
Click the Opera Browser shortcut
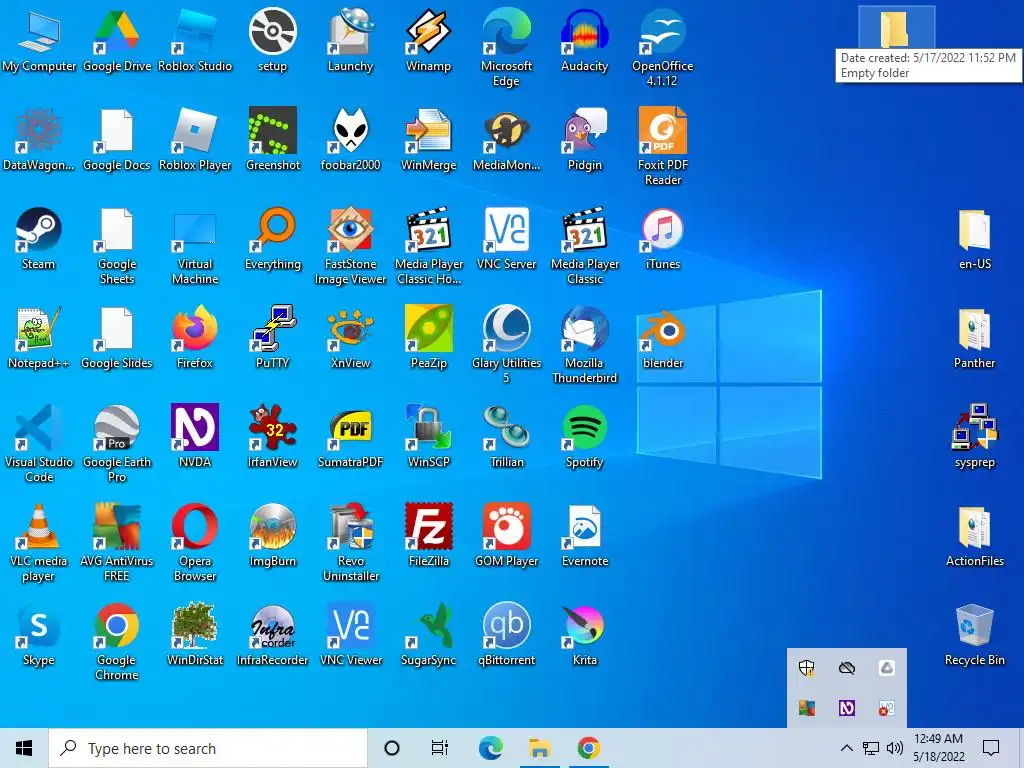pyautogui.click(x=195, y=542)
